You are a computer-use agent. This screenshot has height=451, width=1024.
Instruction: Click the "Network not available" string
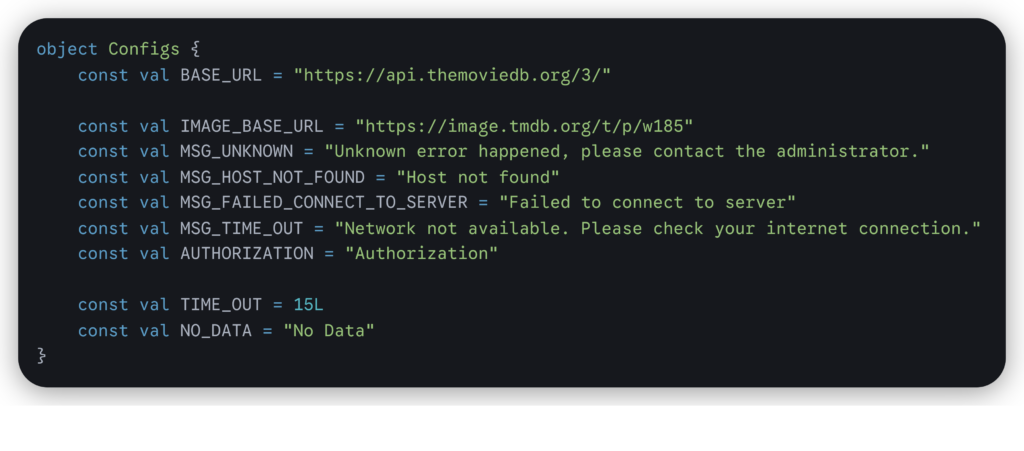(657, 228)
